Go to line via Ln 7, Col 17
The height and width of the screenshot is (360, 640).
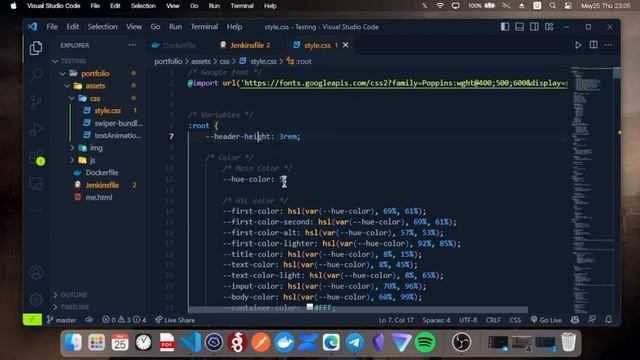tap(396, 320)
